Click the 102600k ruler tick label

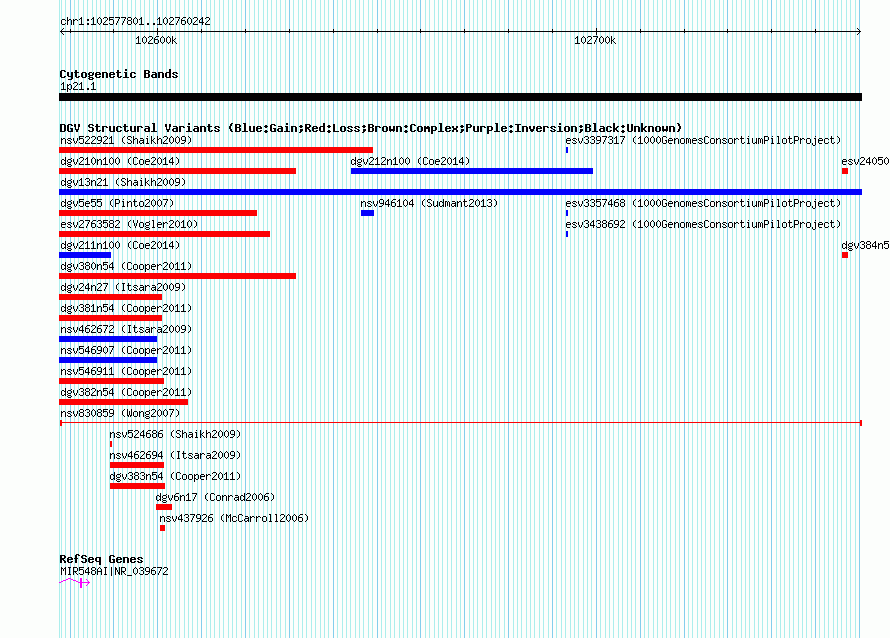pos(156,40)
